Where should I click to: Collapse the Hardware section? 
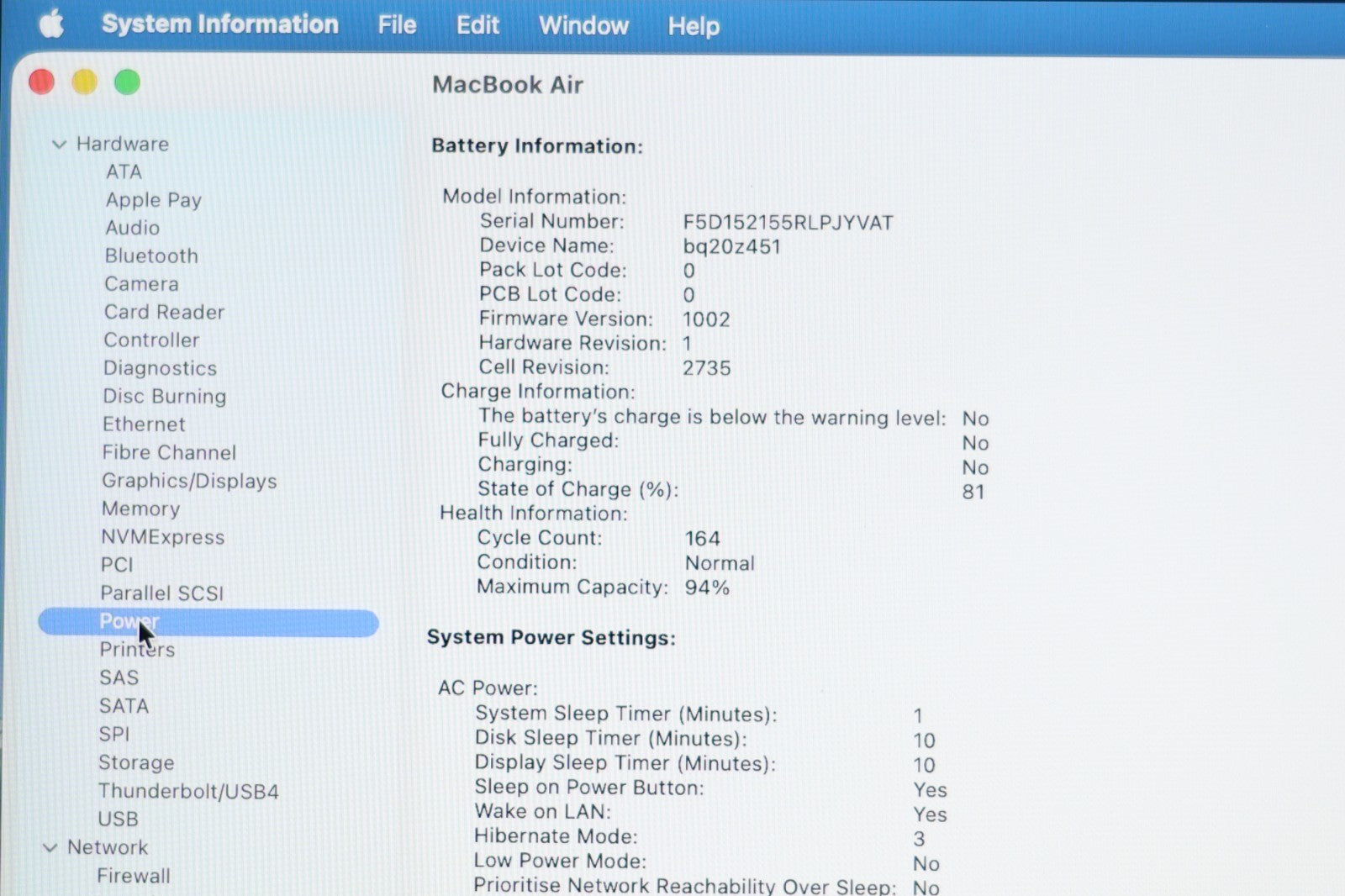tap(59, 145)
